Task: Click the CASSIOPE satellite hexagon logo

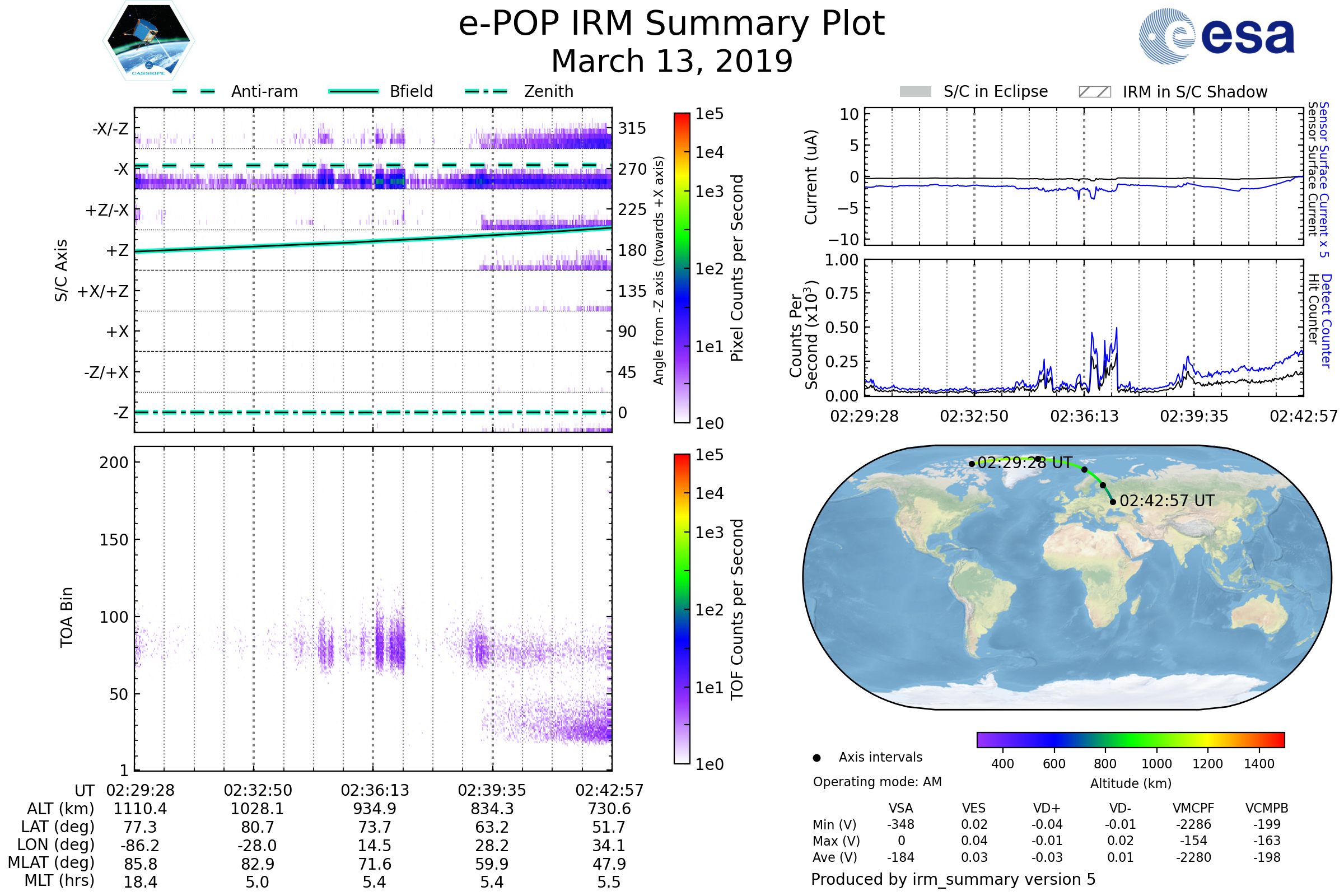Action: 148,41
